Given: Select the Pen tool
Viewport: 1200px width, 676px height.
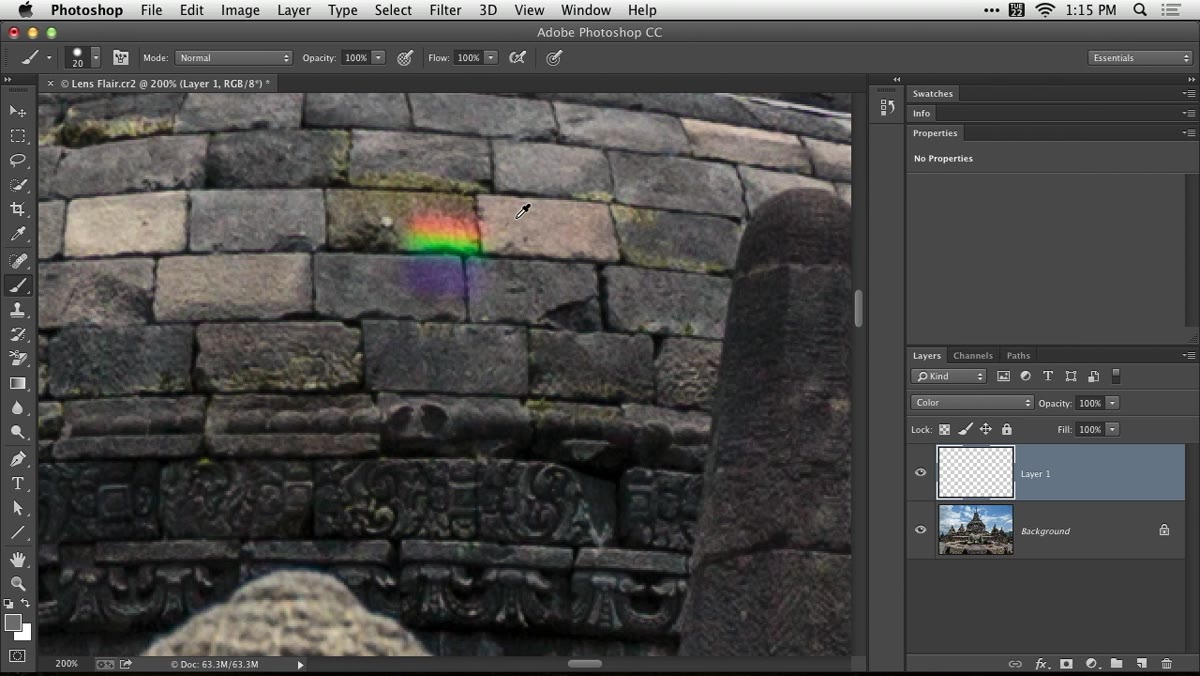Looking at the screenshot, I should point(18,459).
